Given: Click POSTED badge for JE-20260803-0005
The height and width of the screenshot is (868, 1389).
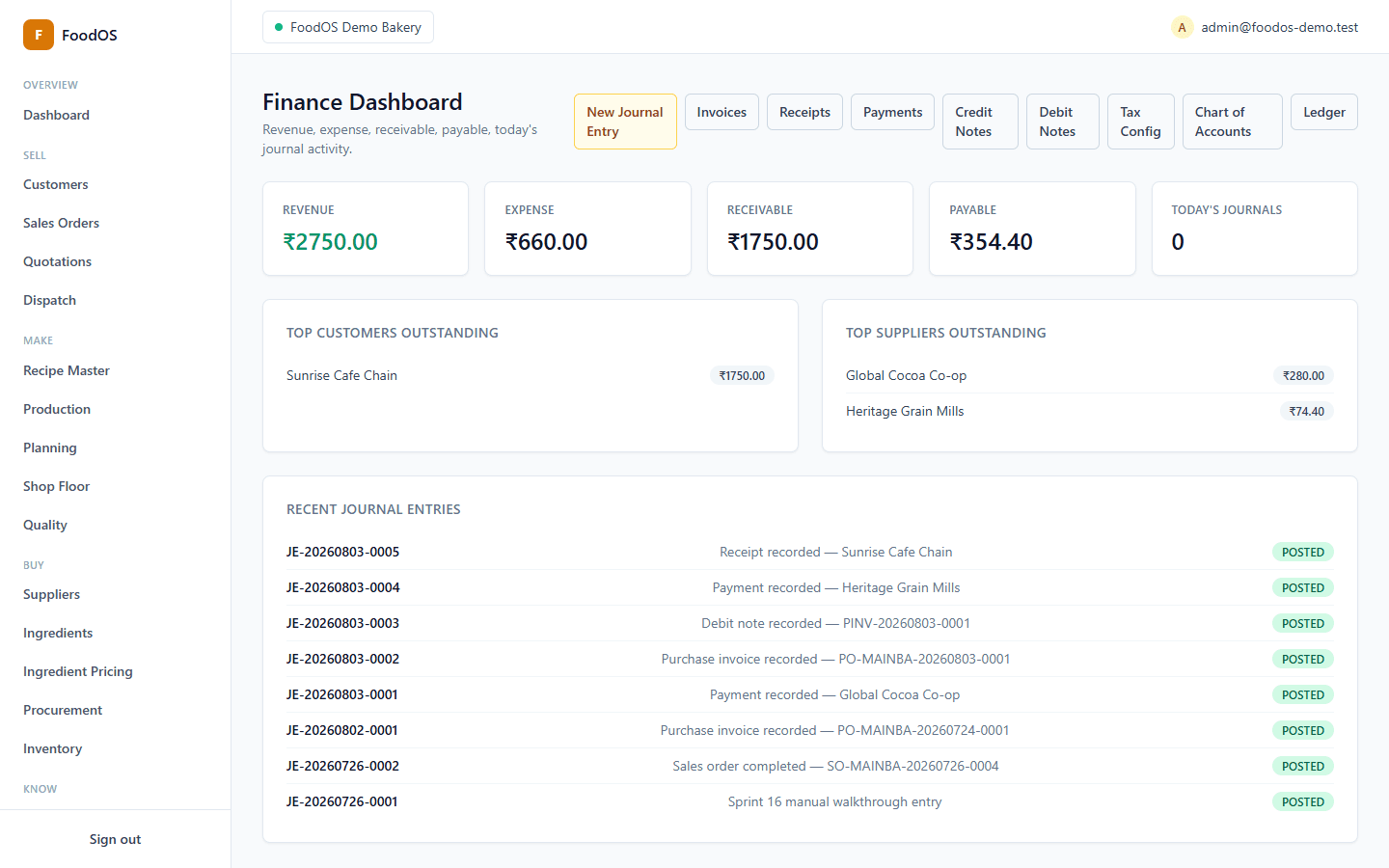Looking at the screenshot, I should coord(1303,553).
